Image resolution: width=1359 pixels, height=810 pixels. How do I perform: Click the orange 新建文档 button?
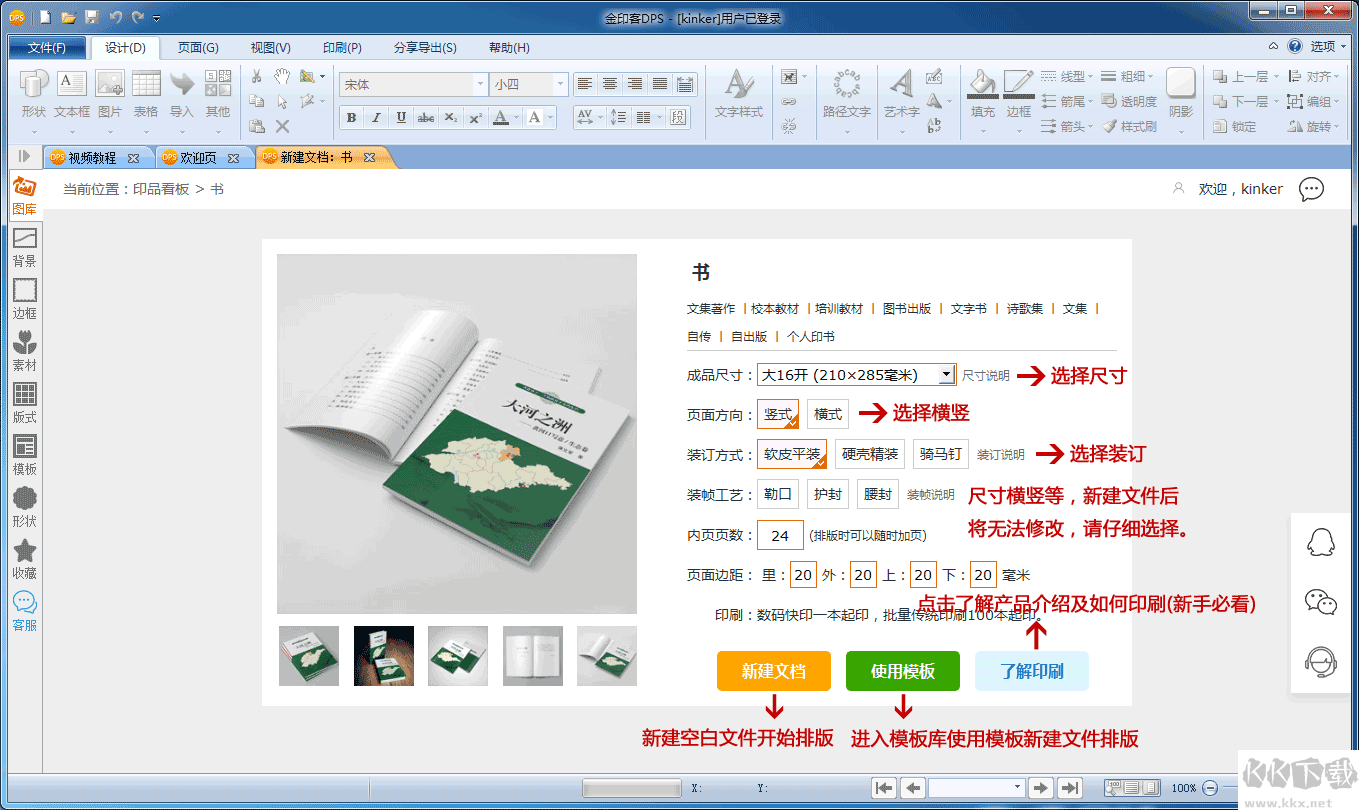point(773,671)
